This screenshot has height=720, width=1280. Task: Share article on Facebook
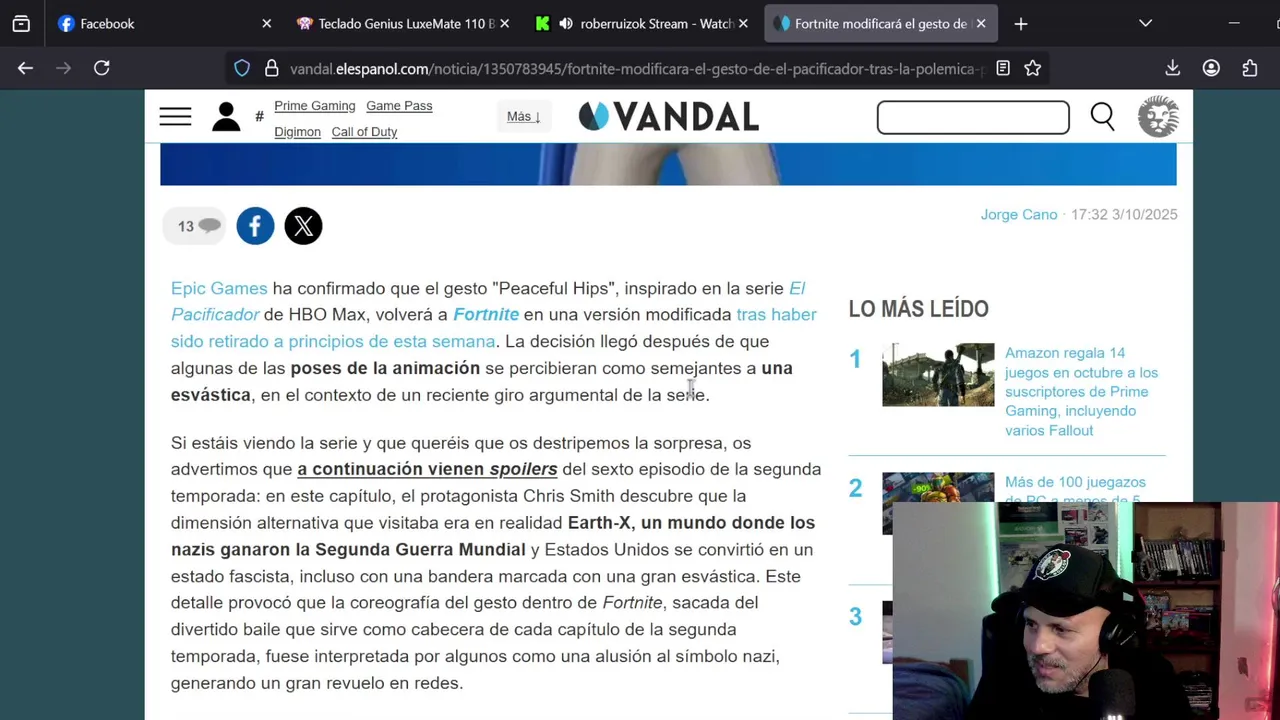[x=255, y=226]
